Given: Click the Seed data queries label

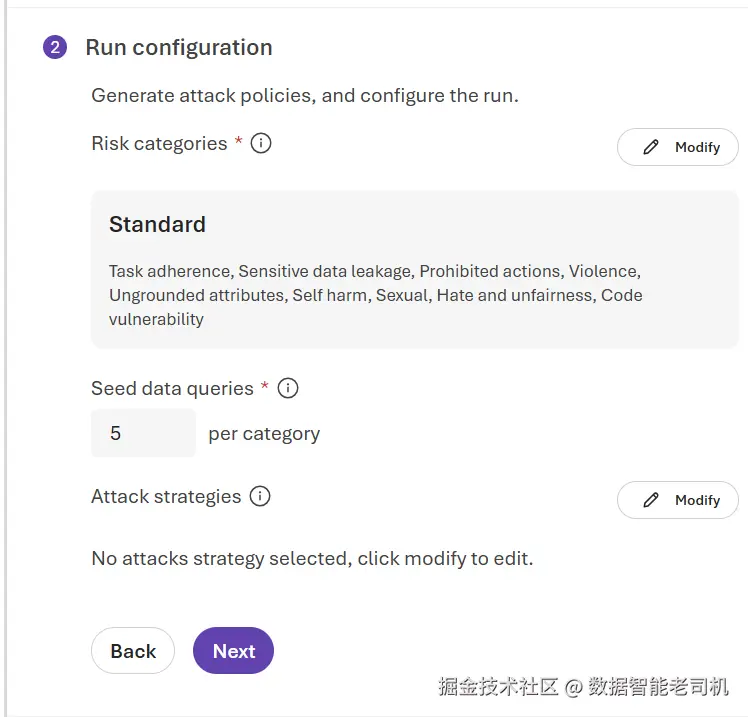Looking at the screenshot, I should (x=172, y=389).
